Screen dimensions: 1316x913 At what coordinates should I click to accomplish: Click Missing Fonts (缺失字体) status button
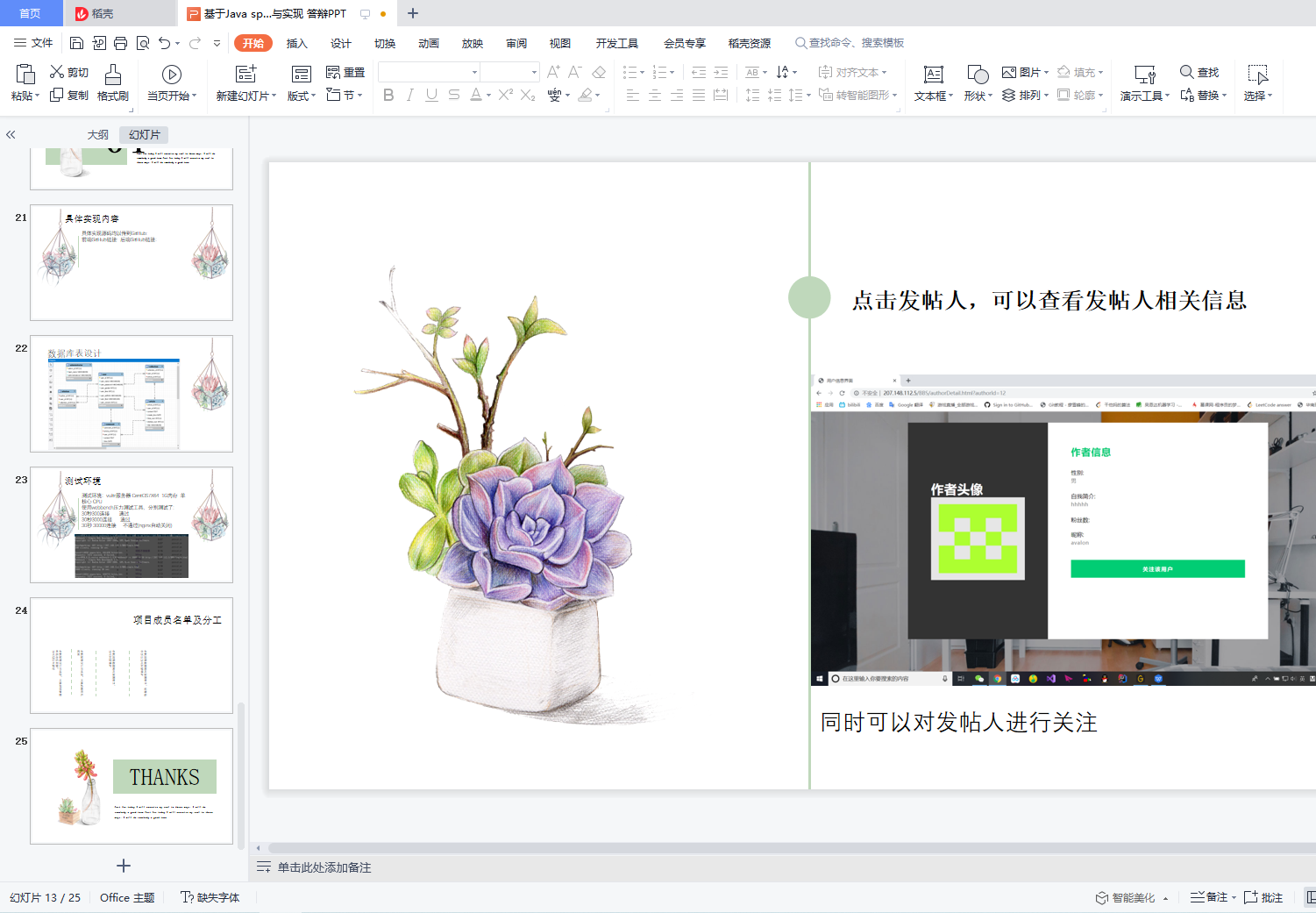tap(210, 897)
